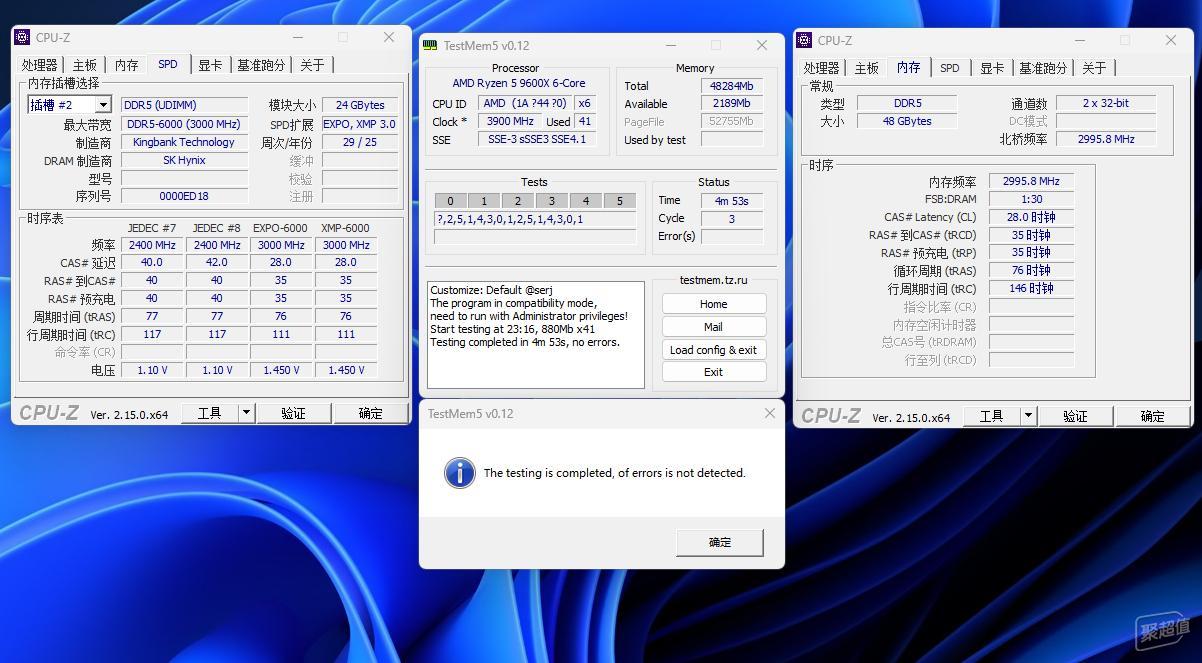
Task: Open the 显卡 tab in left CPU-Z window
Action: point(210,65)
